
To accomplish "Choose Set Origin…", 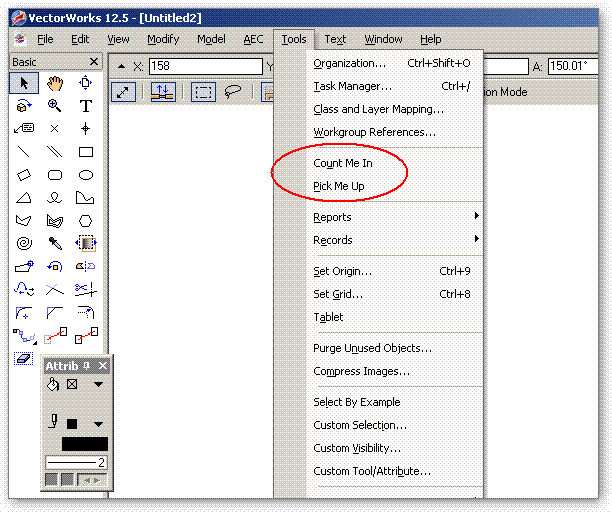I will [x=395, y=271].
